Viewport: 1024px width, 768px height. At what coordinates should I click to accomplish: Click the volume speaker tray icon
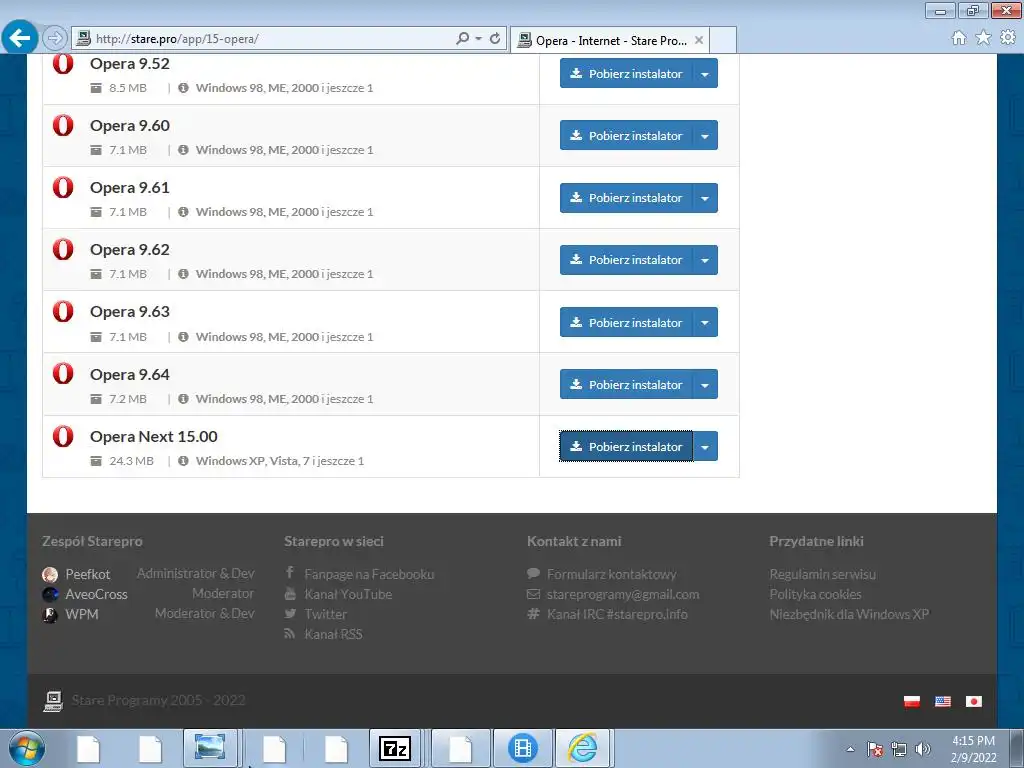point(923,749)
